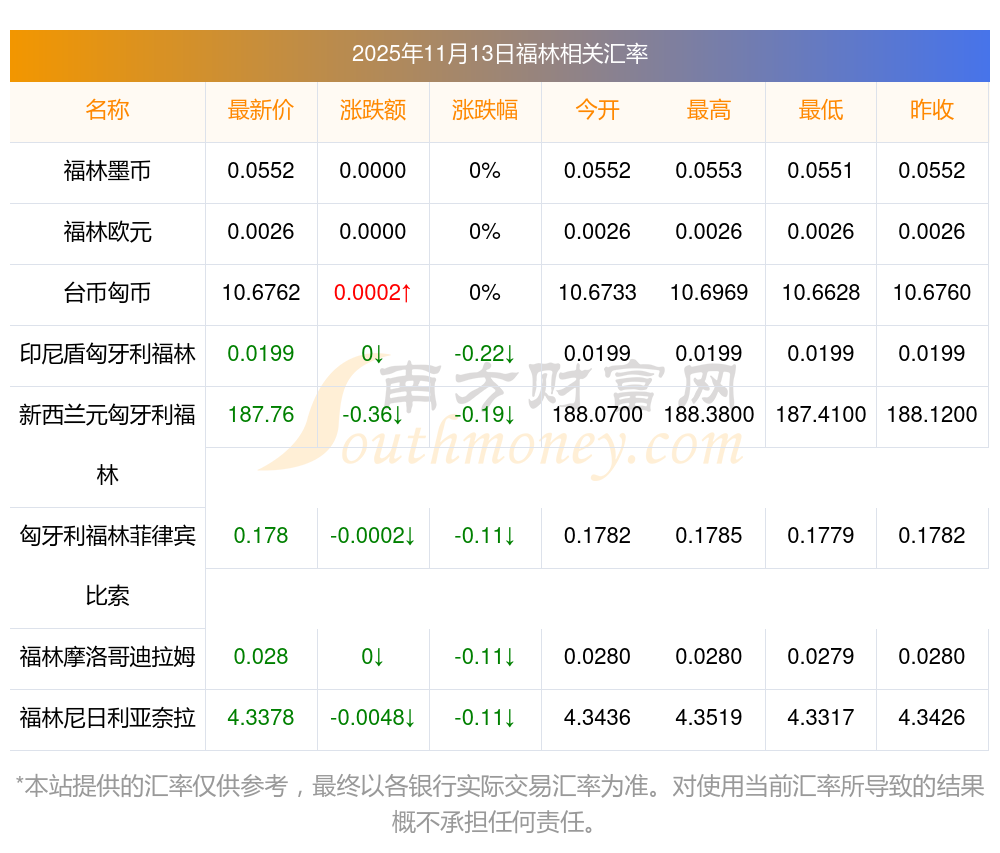The image size is (1000, 853).
Task: Select the 福林摩洛哥迪拉姆 row name
Action: click(107, 657)
